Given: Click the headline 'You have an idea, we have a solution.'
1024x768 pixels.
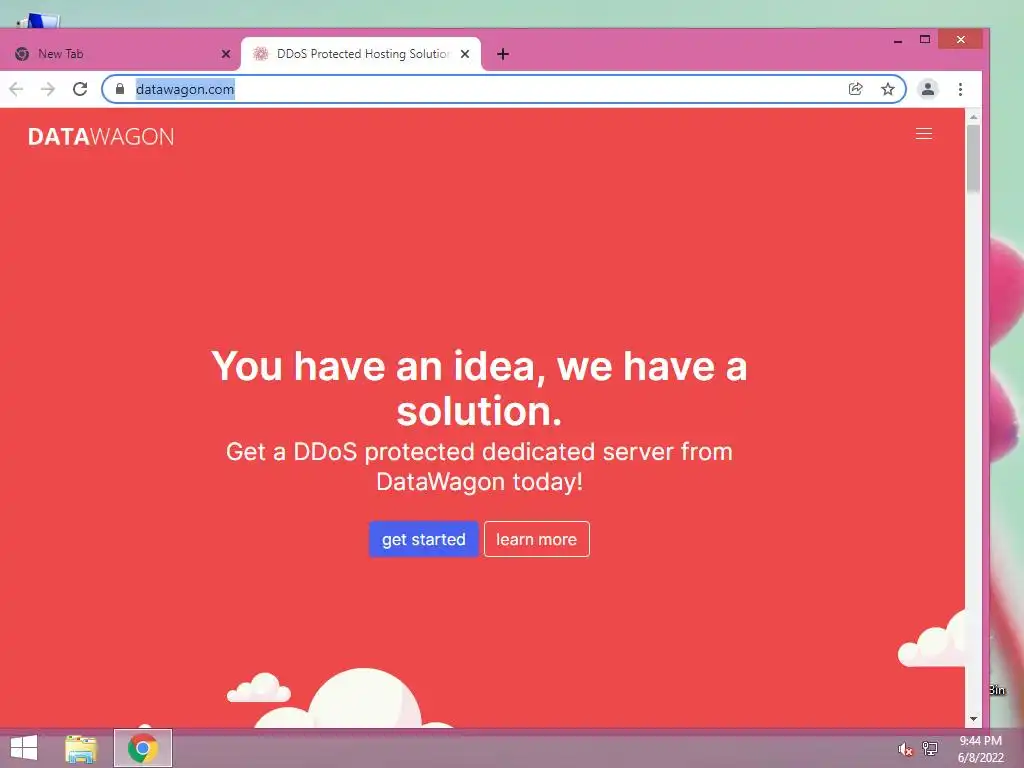Looking at the screenshot, I should (479, 388).
